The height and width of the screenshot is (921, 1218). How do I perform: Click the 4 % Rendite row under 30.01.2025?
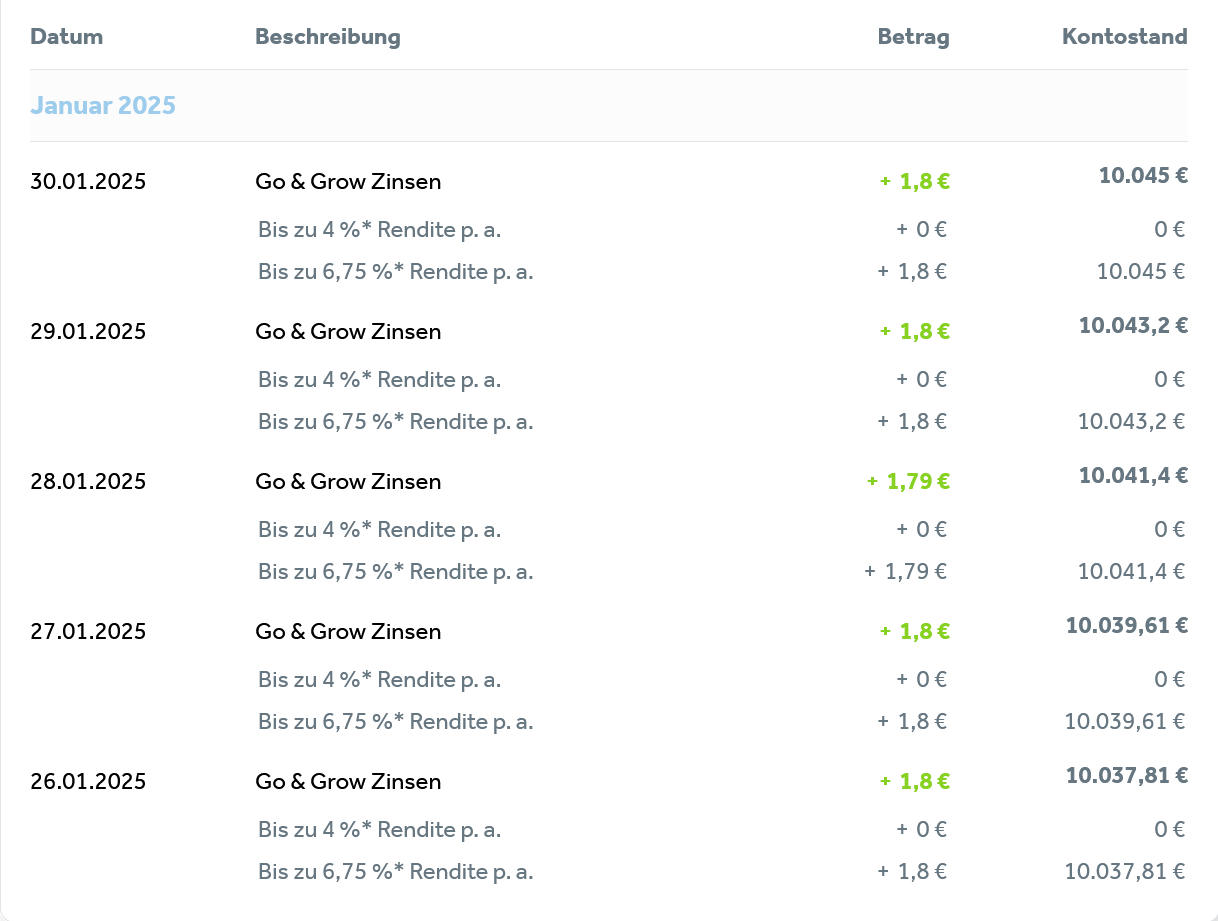coord(721,230)
